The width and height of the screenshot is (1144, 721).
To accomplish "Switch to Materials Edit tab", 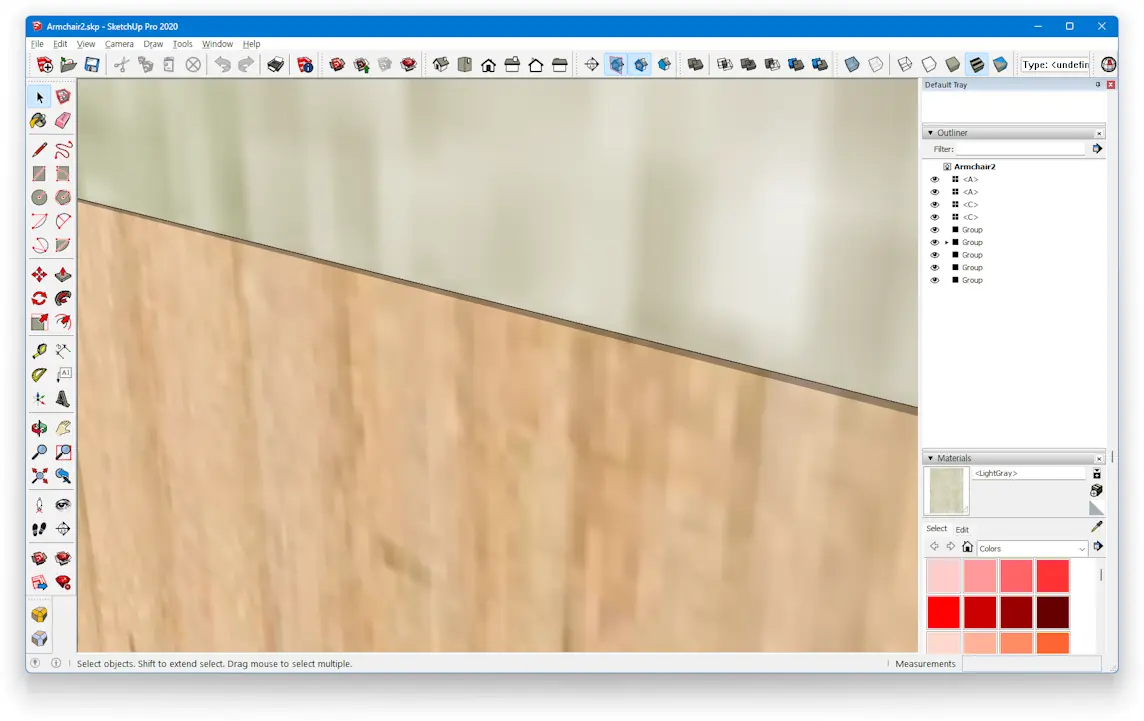I will coord(962,530).
